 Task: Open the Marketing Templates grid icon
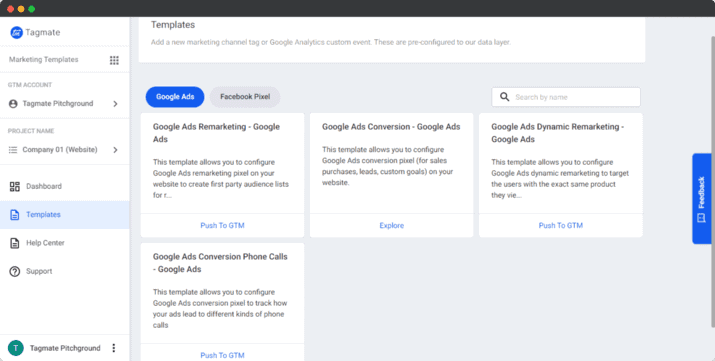point(114,60)
